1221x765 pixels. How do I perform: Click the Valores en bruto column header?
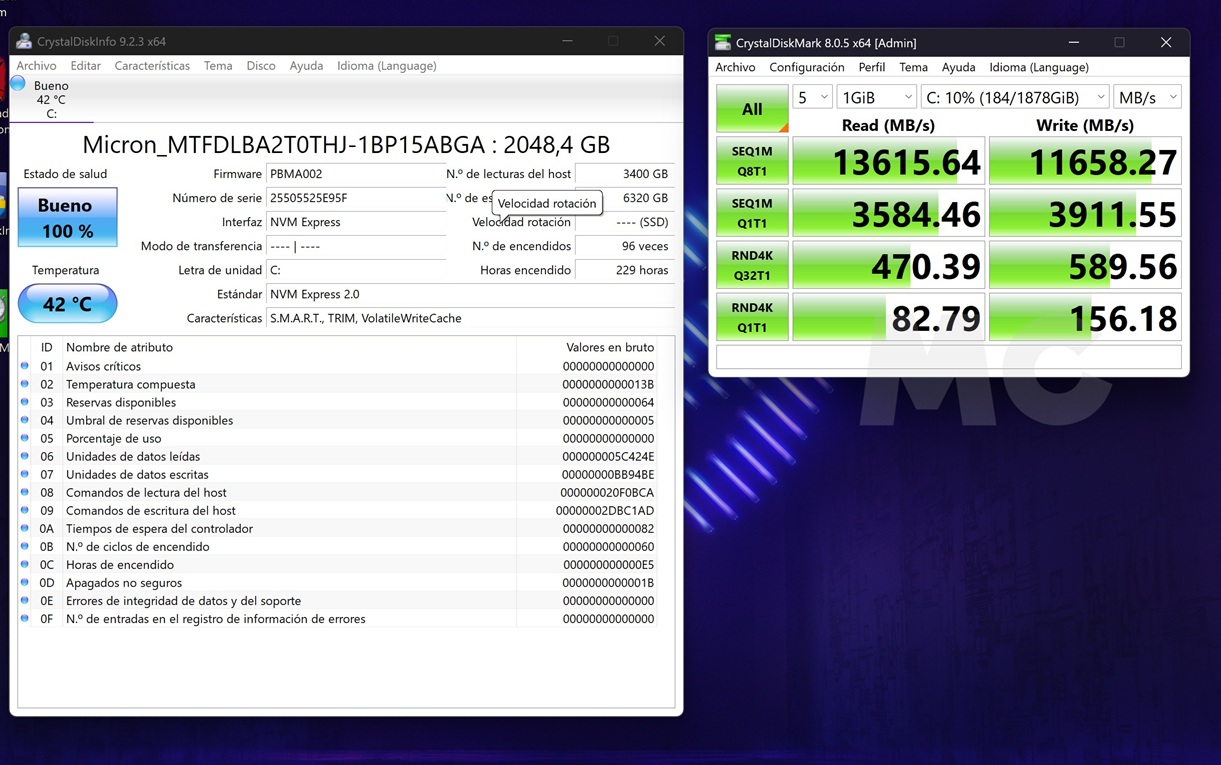587,347
